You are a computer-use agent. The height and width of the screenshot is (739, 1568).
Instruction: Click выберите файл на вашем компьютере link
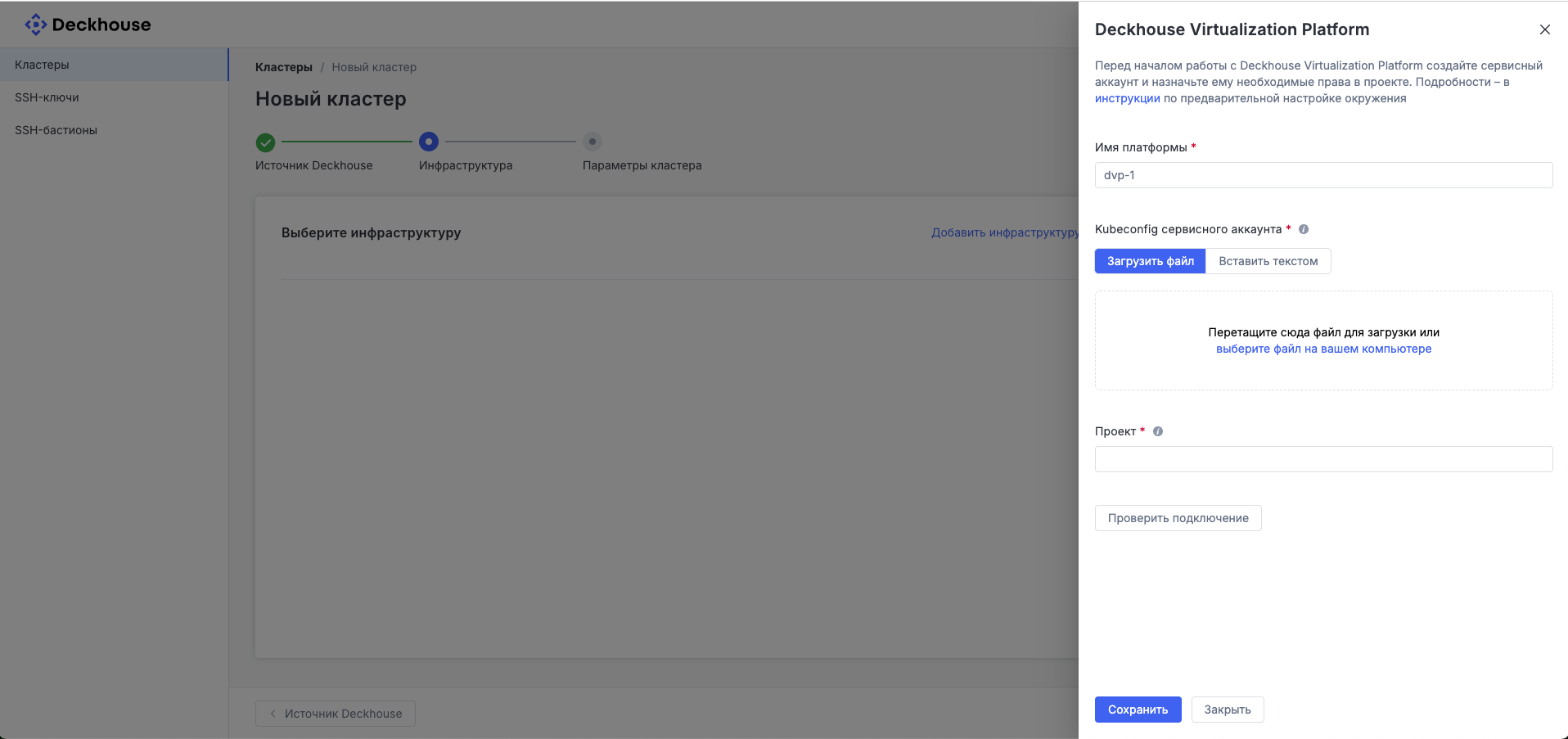pos(1324,349)
